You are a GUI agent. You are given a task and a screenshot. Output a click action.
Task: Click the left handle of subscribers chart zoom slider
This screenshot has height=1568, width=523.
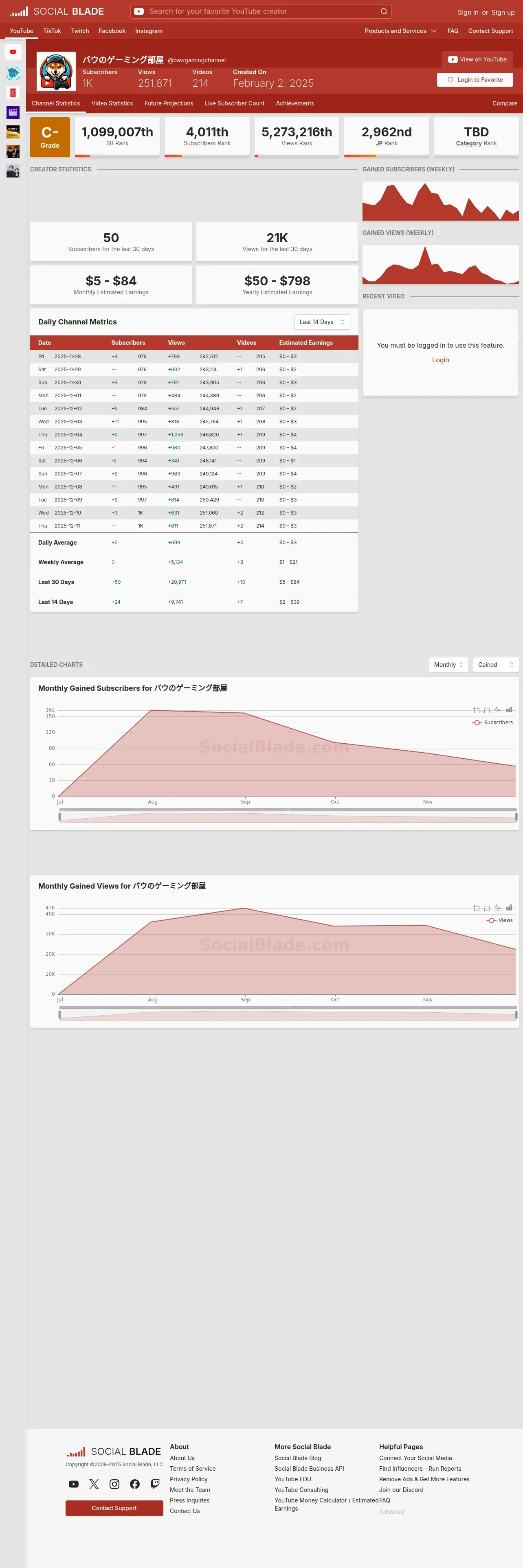pos(59,817)
